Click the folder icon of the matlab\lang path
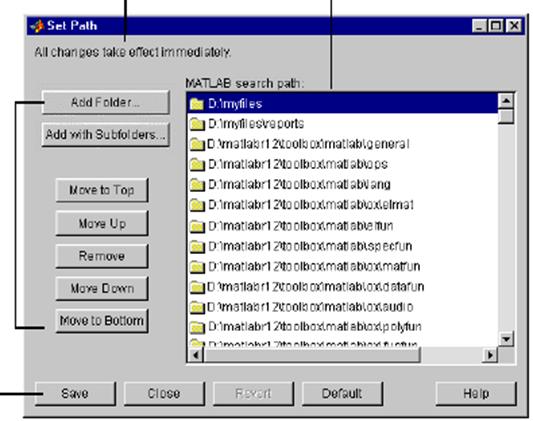The height and width of the screenshot is (421, 533). point(197,185)
